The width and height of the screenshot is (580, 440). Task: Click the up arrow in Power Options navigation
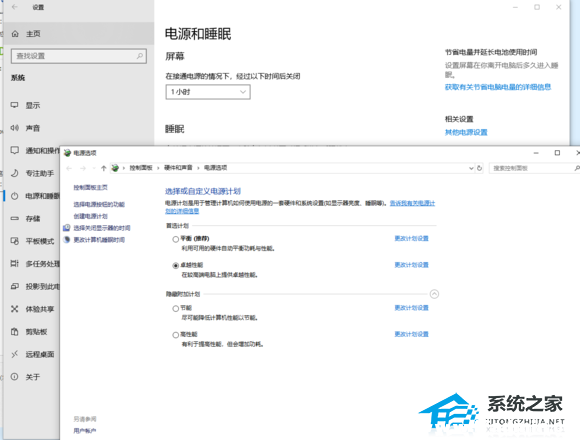(104, 168)
